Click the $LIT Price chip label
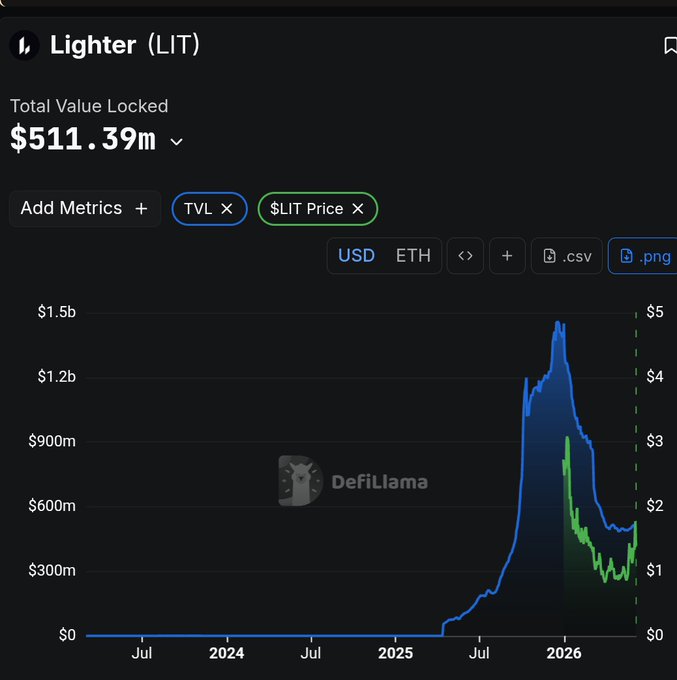This screenshot has width=677, height=680. pyautogui.click(x=306, y=209)
